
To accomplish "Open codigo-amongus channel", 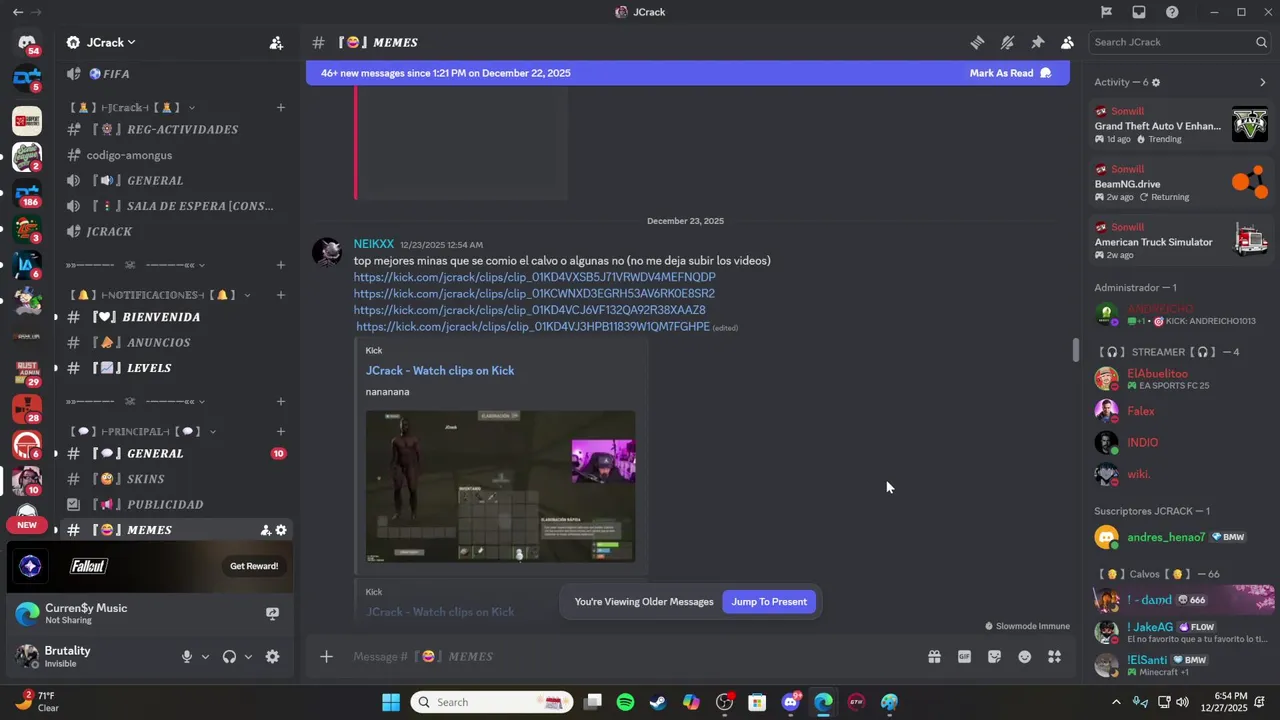I will [x=175, y=155].
